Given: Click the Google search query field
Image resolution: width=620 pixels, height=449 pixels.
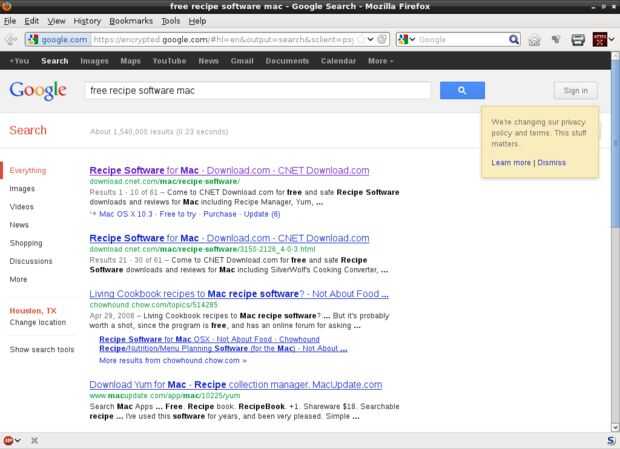Looking at the screenshot, I should 258,91.
